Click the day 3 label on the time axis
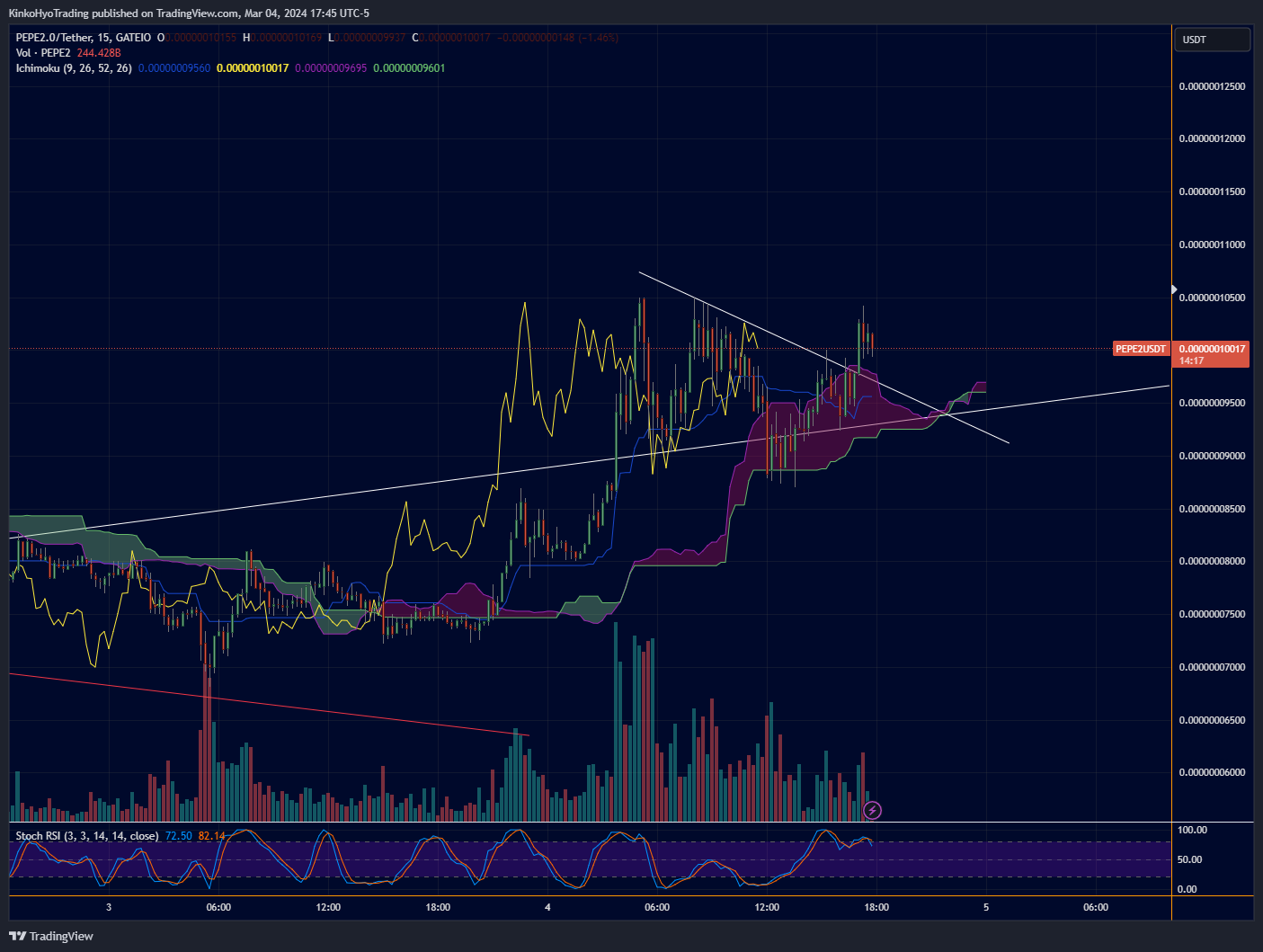The width and height of the screenshot is (1263, 952). pyautogui.click(x=109, y=907)
